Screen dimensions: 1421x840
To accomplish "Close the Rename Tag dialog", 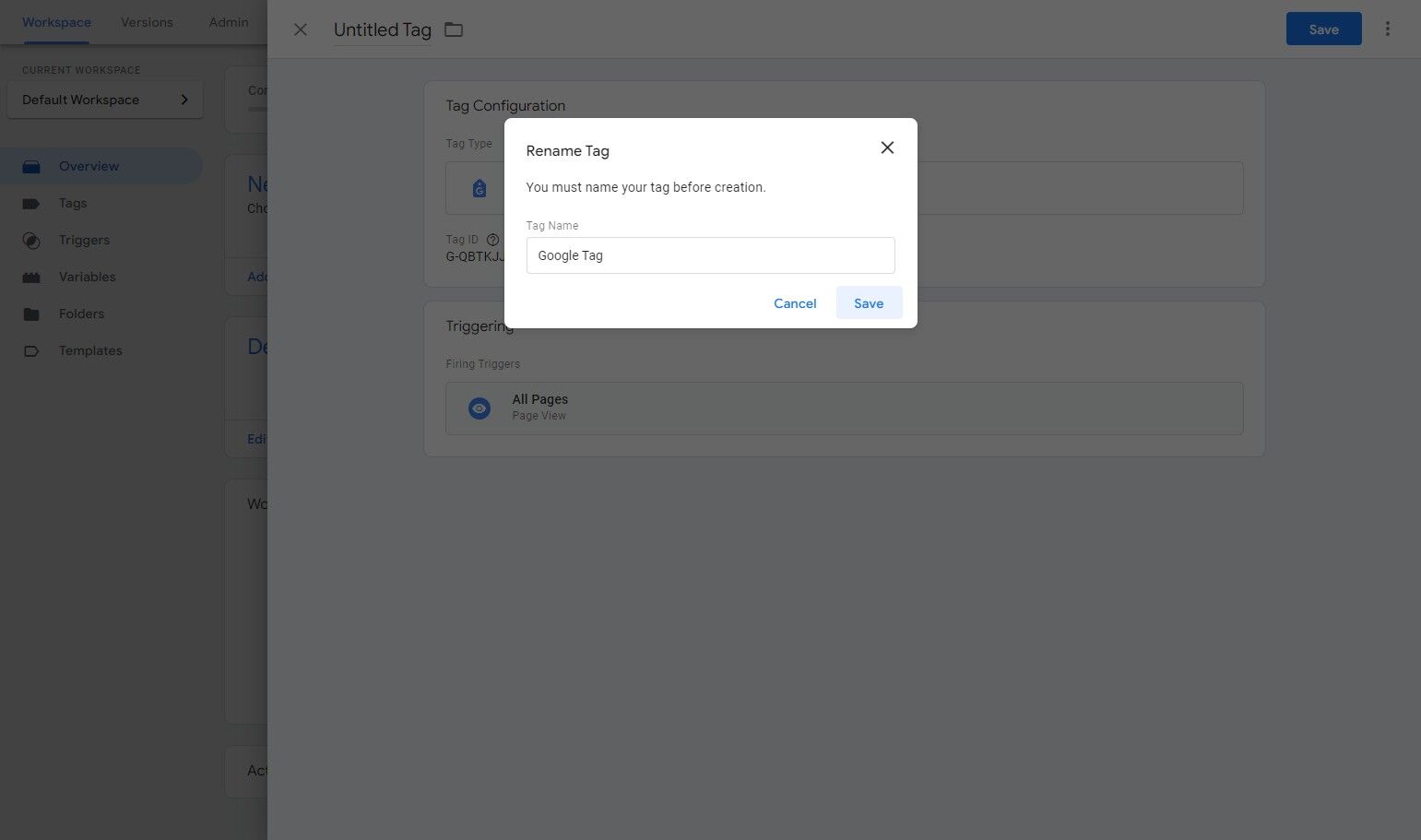I will 887,148.
